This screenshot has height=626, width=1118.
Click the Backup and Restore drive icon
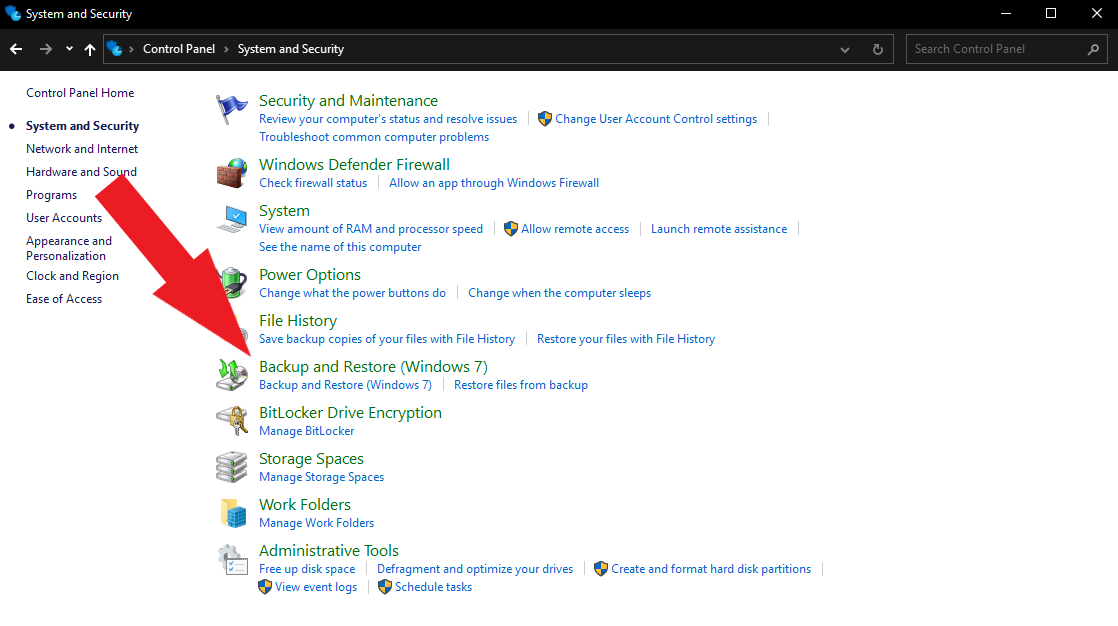click(232, 375)
